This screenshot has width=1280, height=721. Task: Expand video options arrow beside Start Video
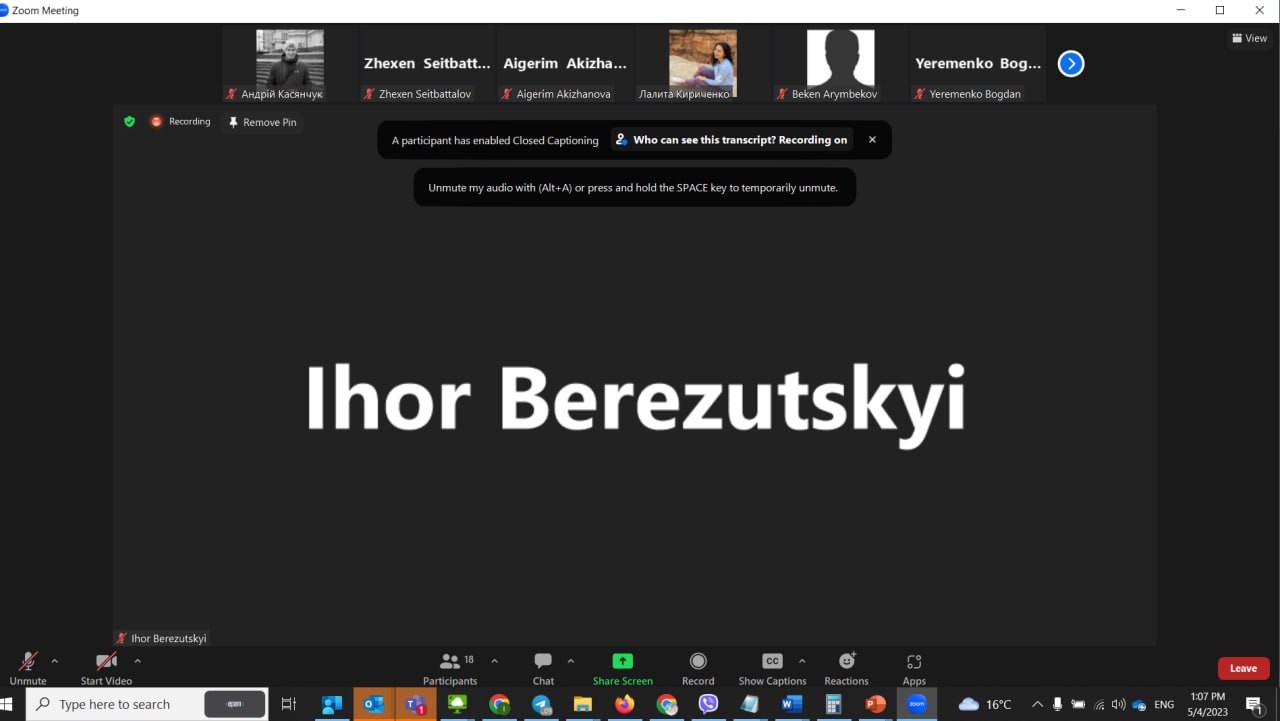[x=137, y=661]
